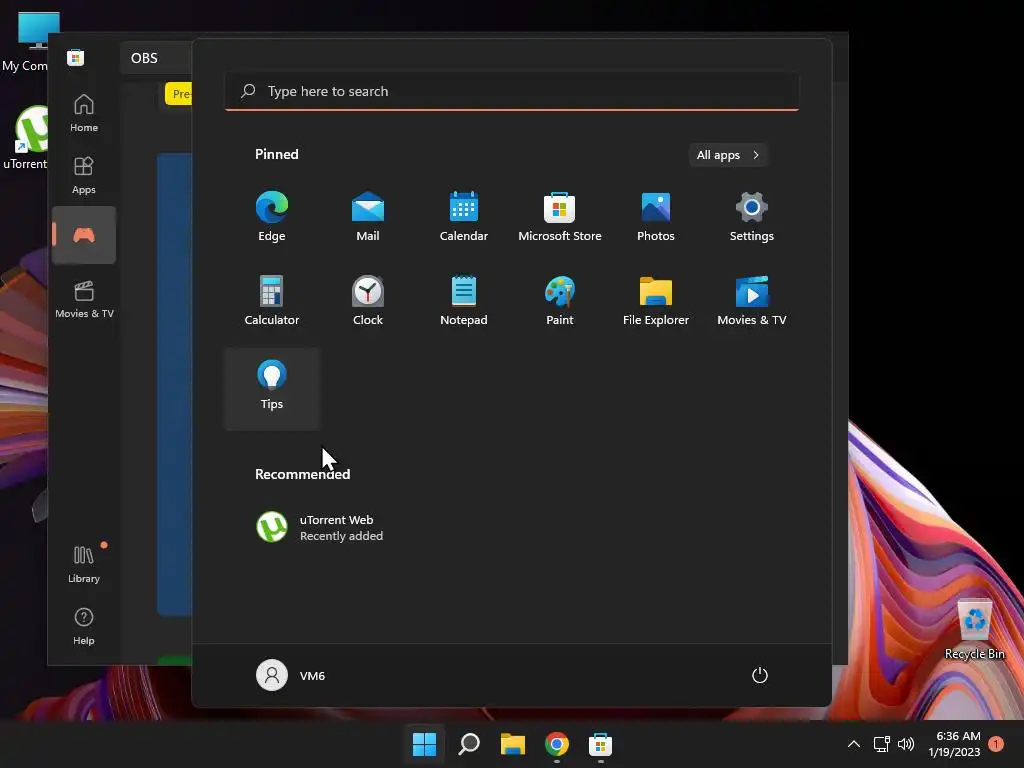Select Gaming tab in Microsoft Store sidebar
The width and height of the screenshot is (1024, 768).
[84, 235]
